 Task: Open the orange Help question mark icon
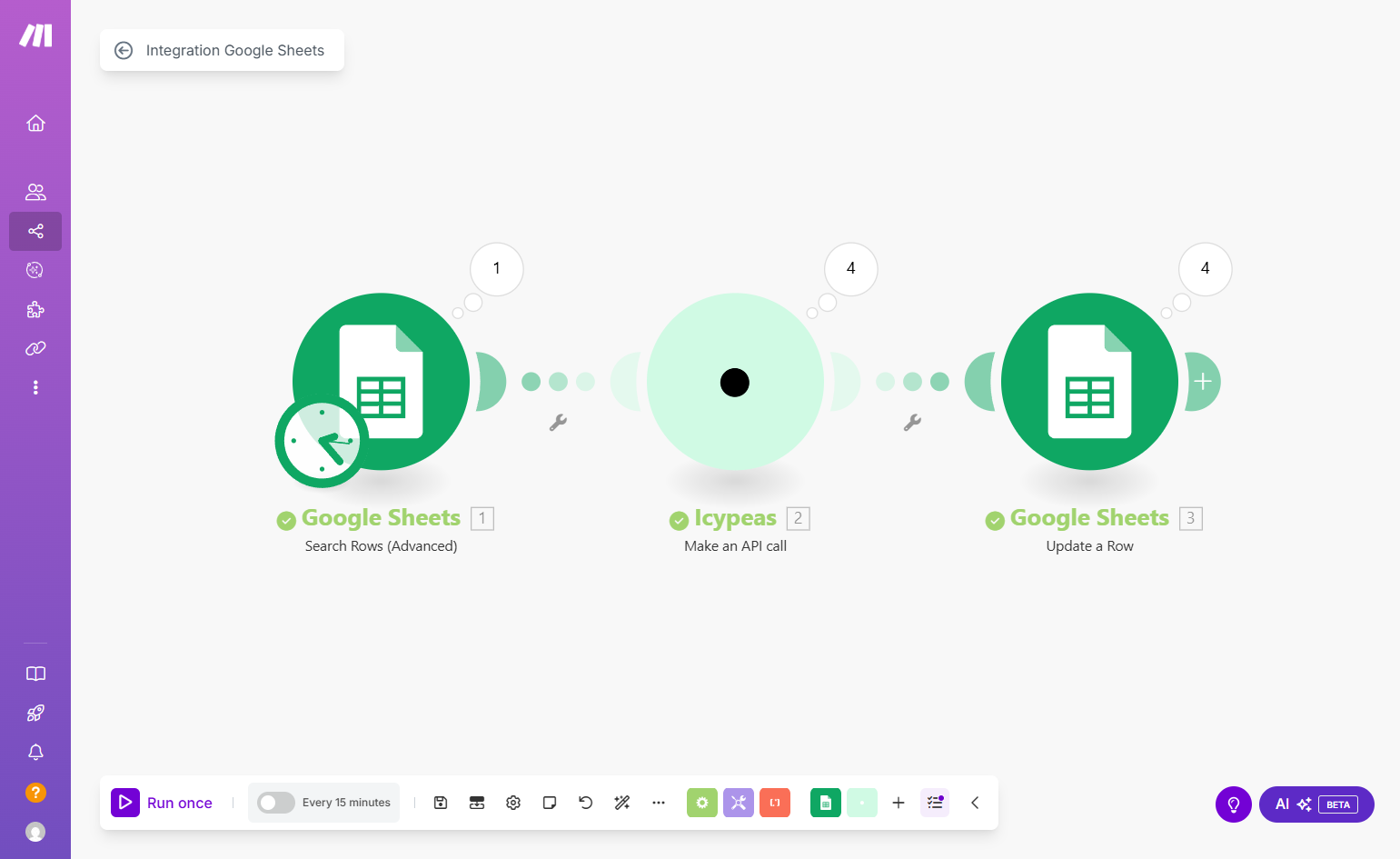(35, 792)
